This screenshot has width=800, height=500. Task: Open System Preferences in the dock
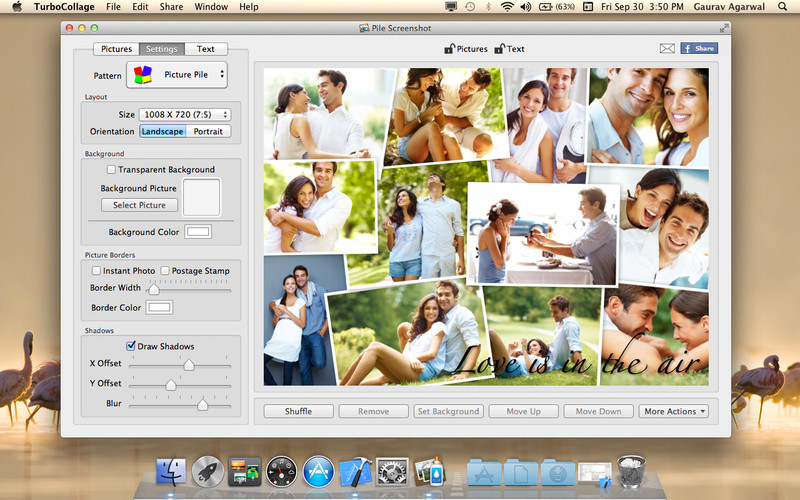(392, 471)
